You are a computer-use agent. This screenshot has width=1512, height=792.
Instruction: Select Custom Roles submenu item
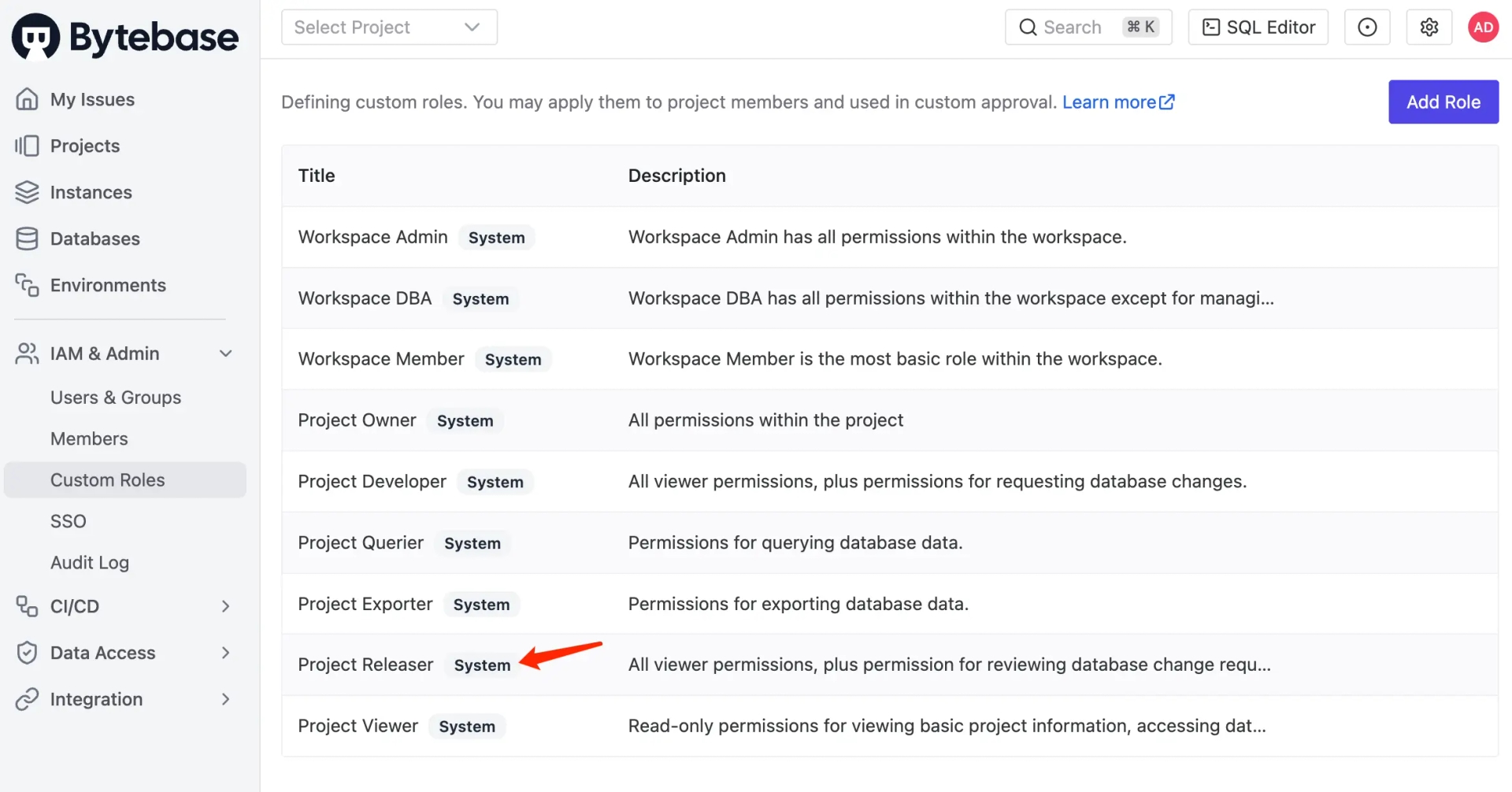point(125,480)
